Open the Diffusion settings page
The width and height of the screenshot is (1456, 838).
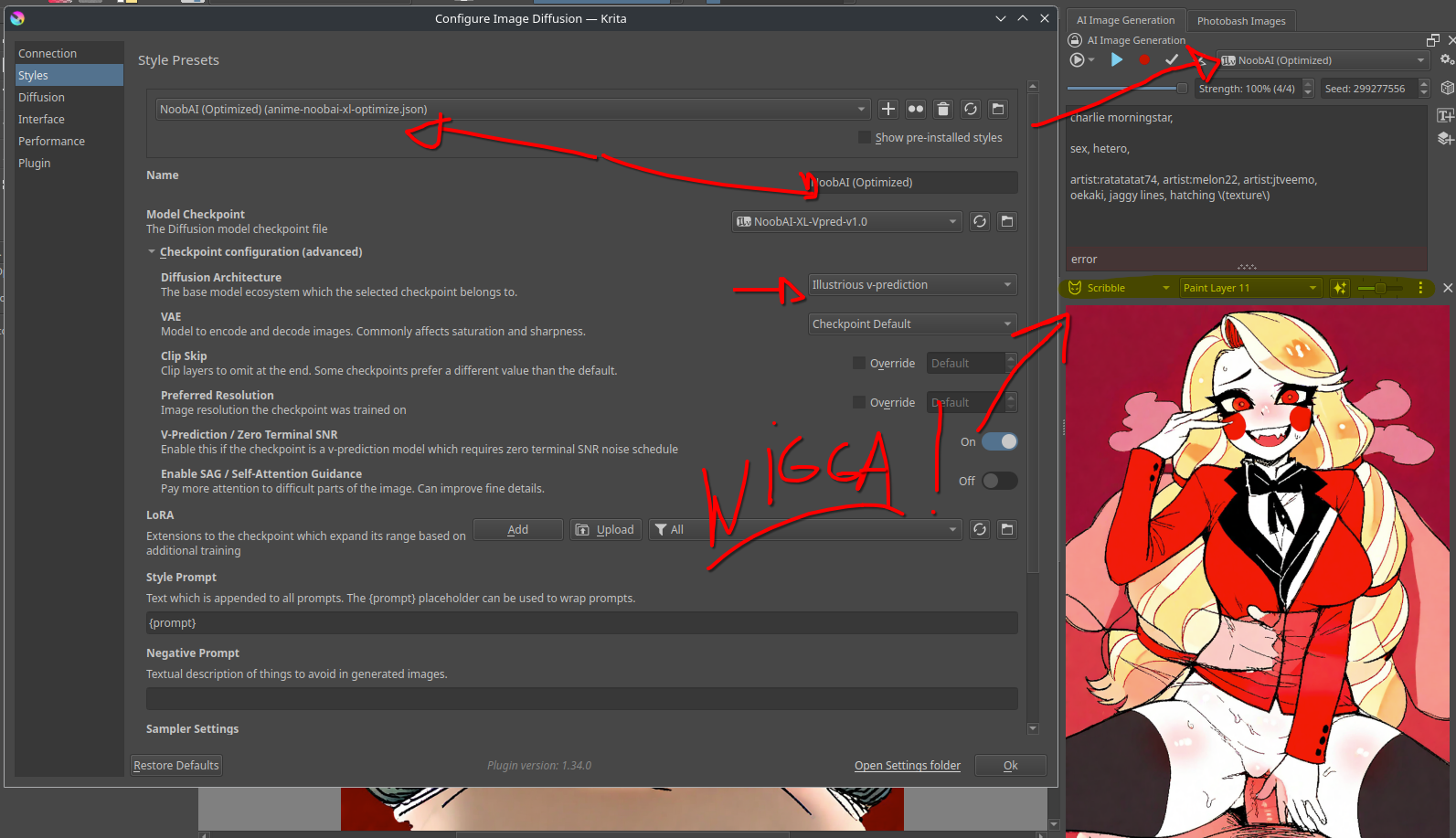pyautogui.click(x=69, y=97)
